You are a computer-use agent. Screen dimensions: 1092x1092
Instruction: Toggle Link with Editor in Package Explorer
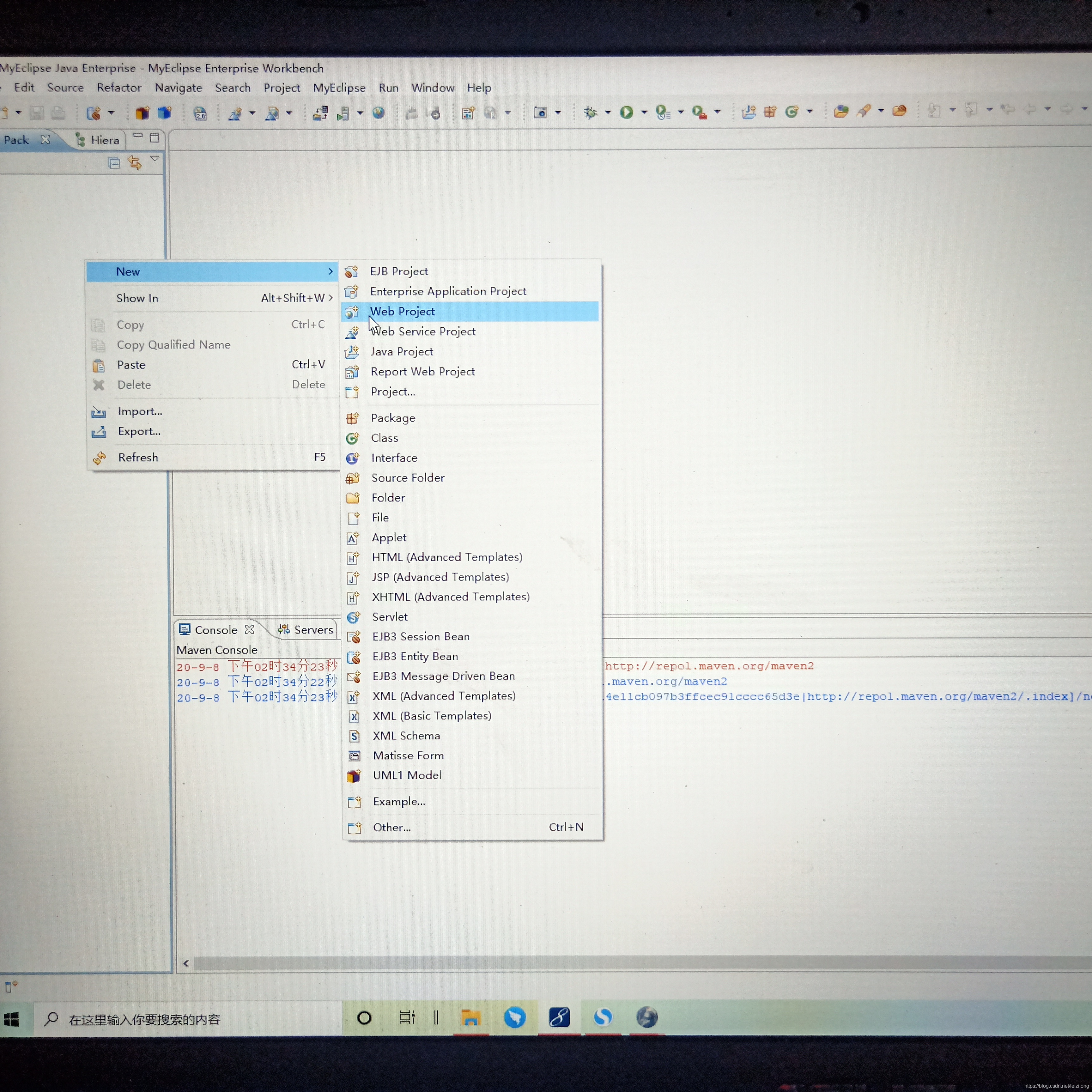coord(135,163)
